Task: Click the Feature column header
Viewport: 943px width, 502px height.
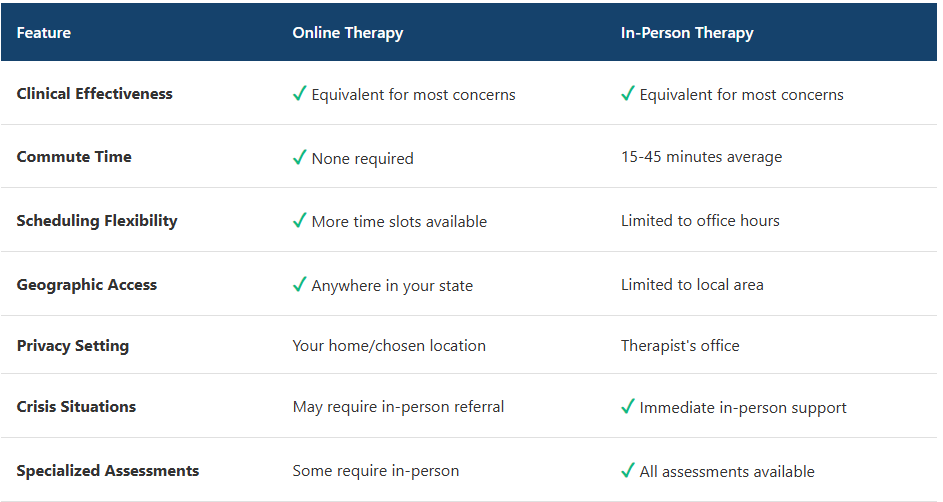Action: tap(44, 32)
